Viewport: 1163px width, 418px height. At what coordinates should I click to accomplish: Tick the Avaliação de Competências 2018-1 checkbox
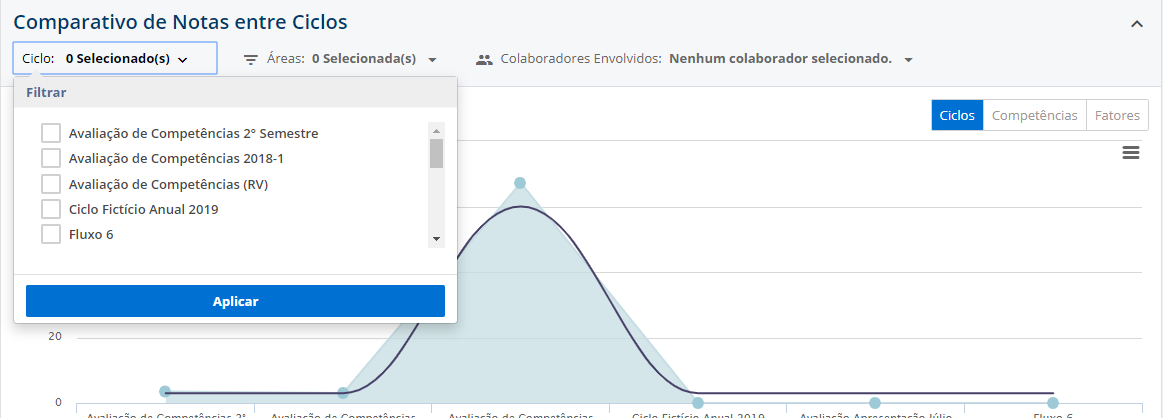click(51, 158)
